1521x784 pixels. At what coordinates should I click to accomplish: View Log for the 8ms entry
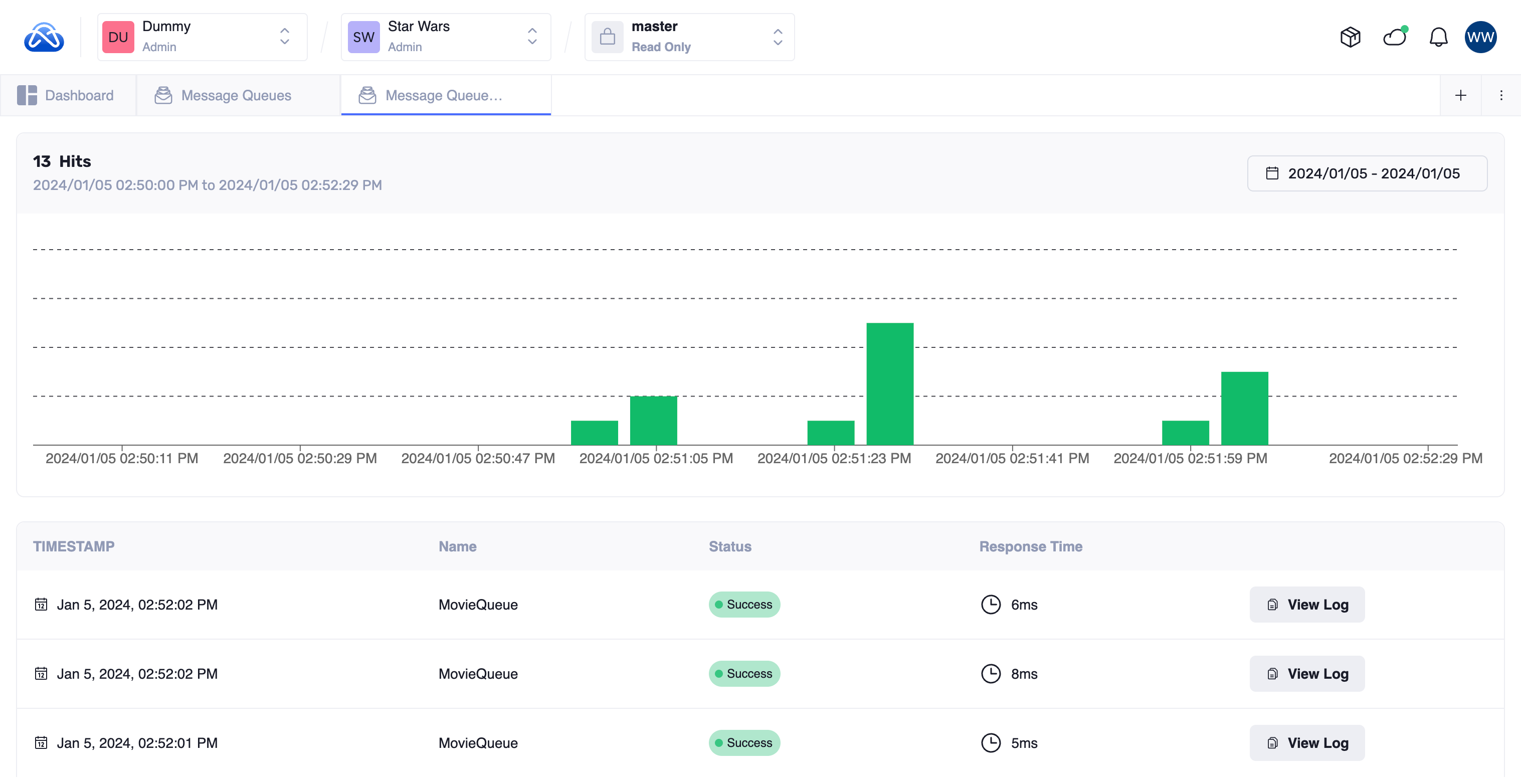(1306, 673)
